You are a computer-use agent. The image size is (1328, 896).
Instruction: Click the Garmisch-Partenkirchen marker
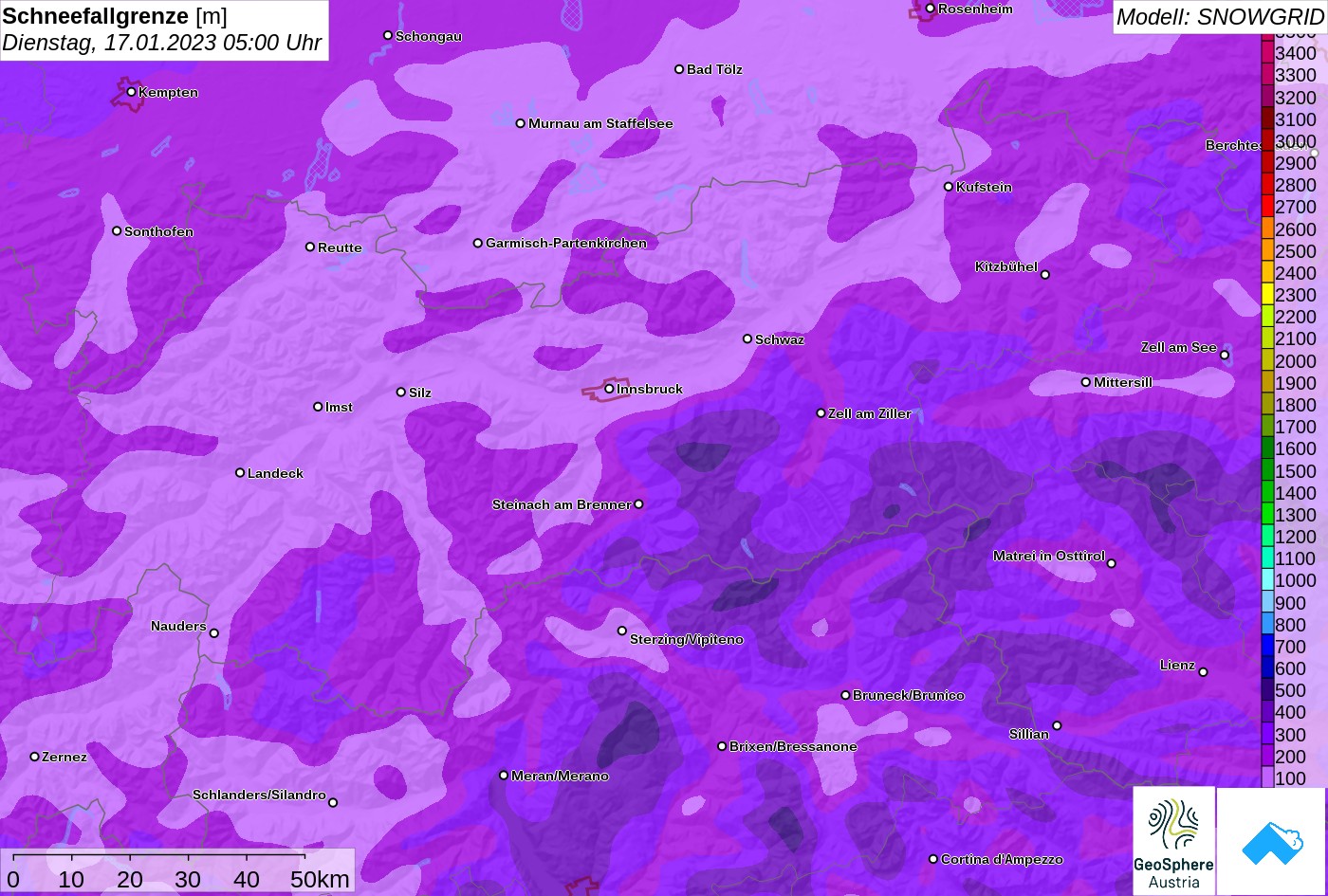478,243
